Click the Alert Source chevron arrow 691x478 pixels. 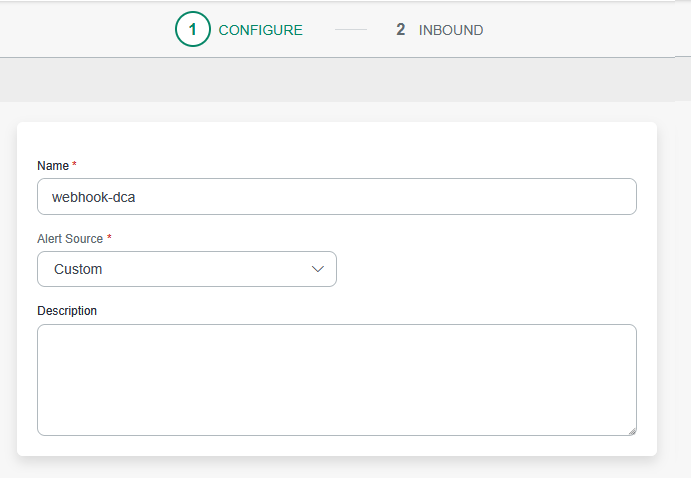pos(318,269)
